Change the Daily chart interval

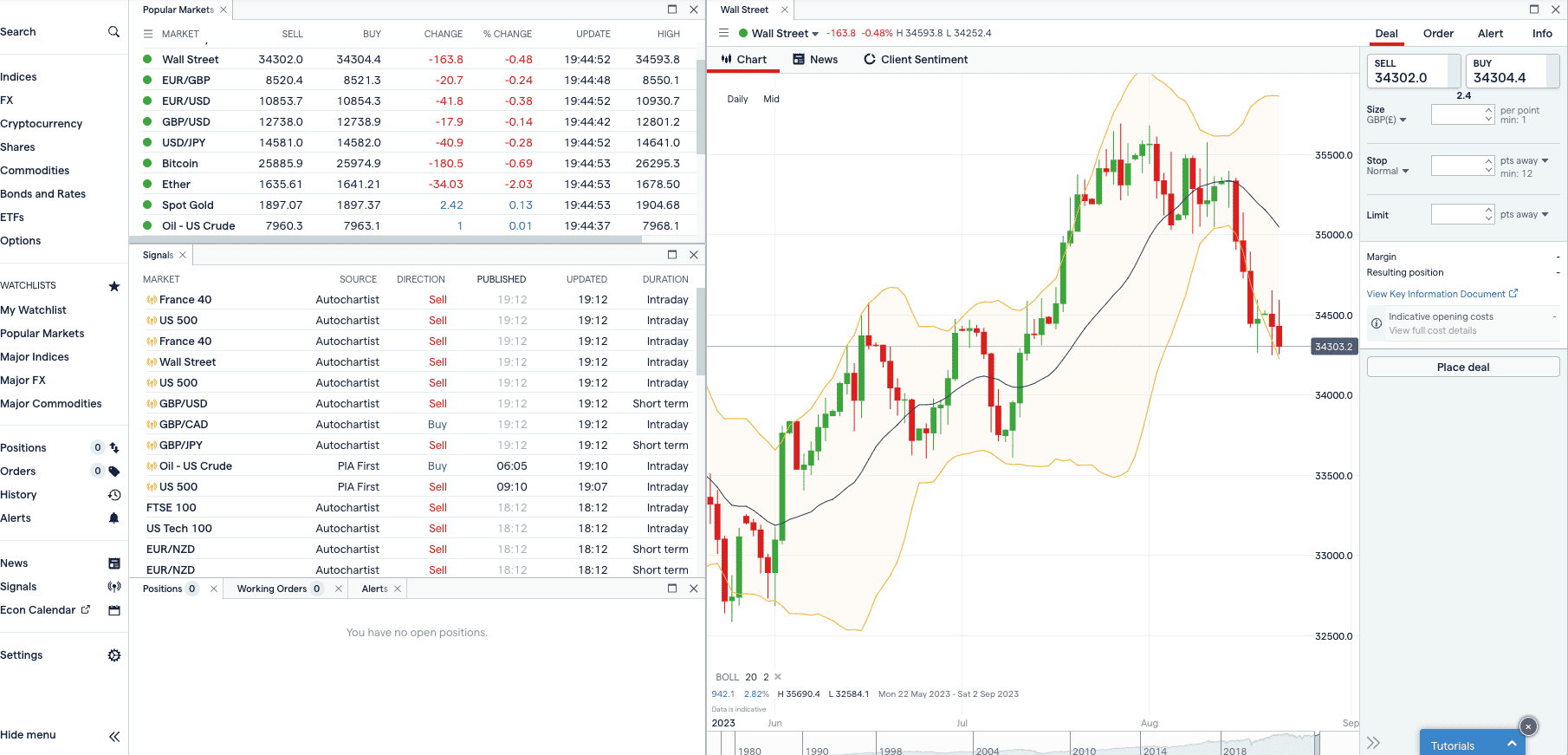coord(738,100)
